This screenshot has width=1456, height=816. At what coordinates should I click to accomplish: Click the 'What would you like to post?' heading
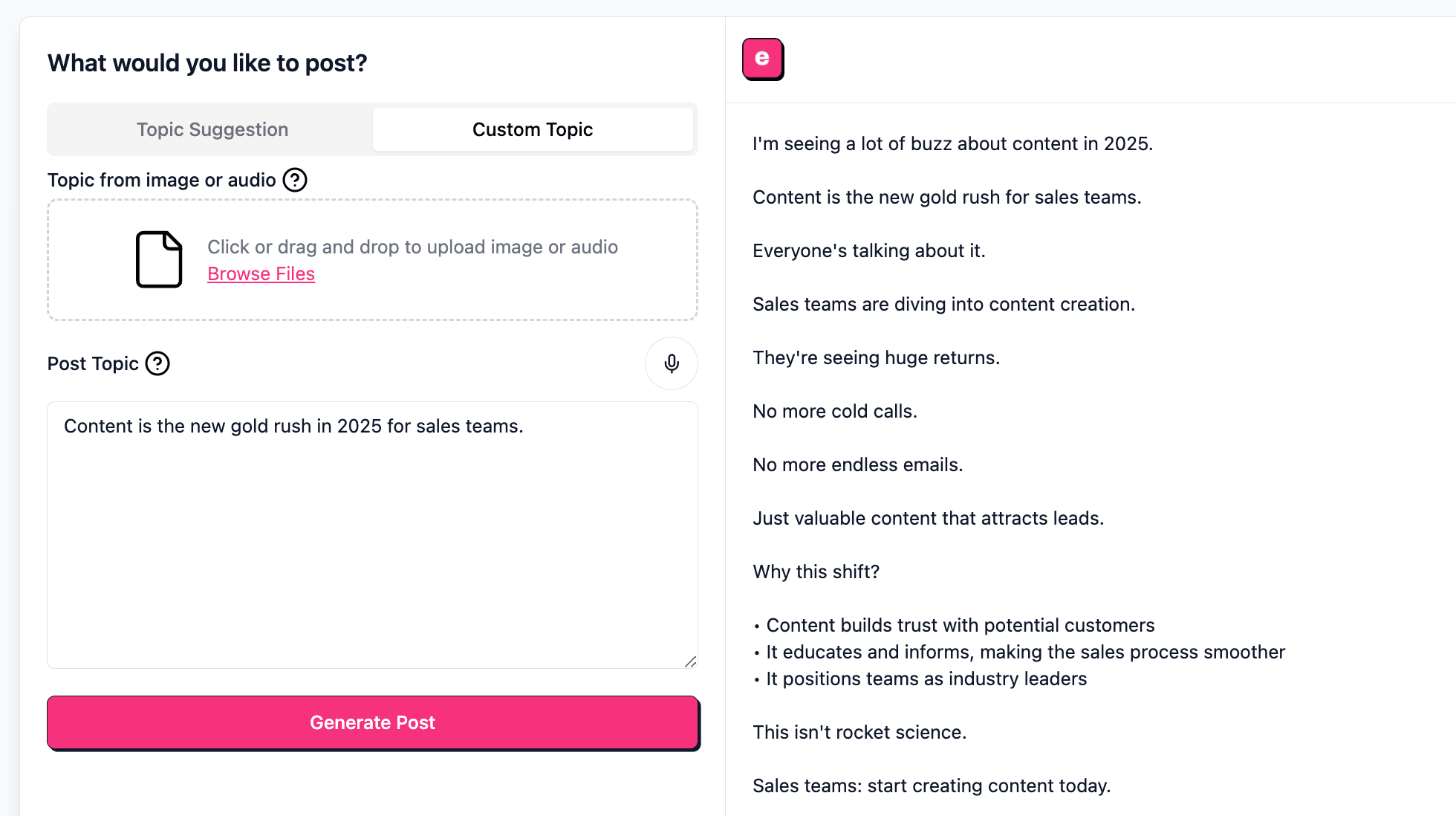[207, 63]
